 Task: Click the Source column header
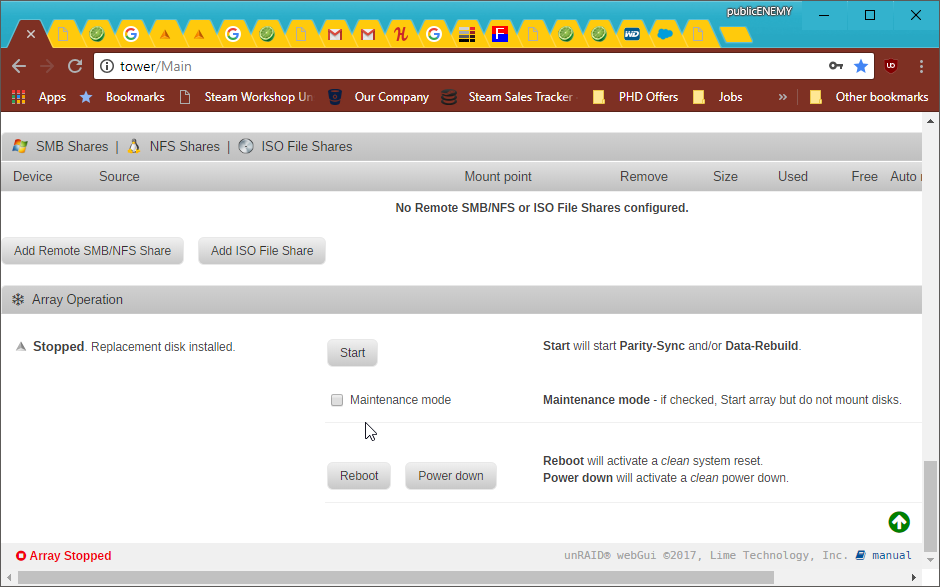click(x=119, y=177)
